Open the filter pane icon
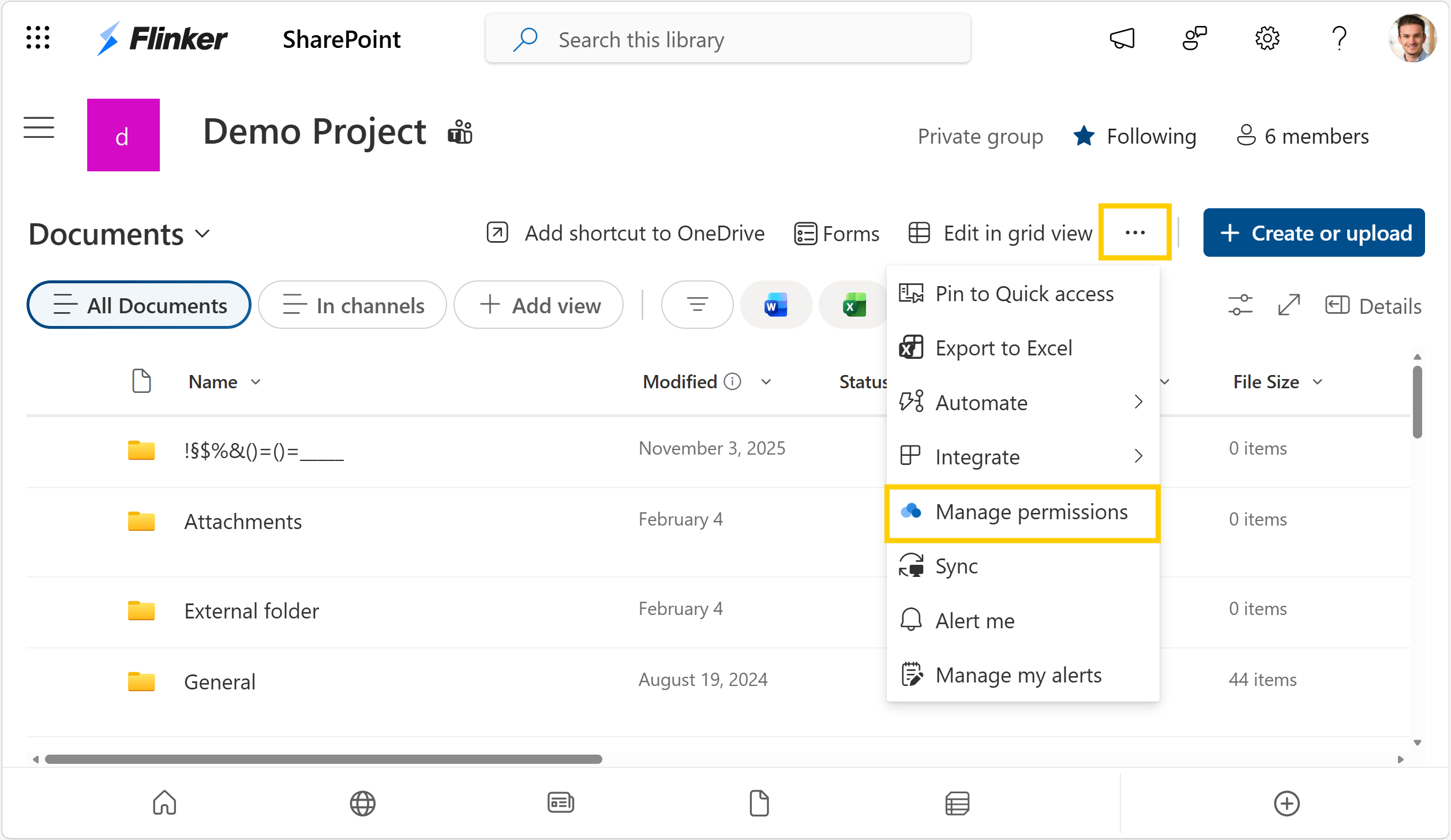 click(x=697, y=305)
